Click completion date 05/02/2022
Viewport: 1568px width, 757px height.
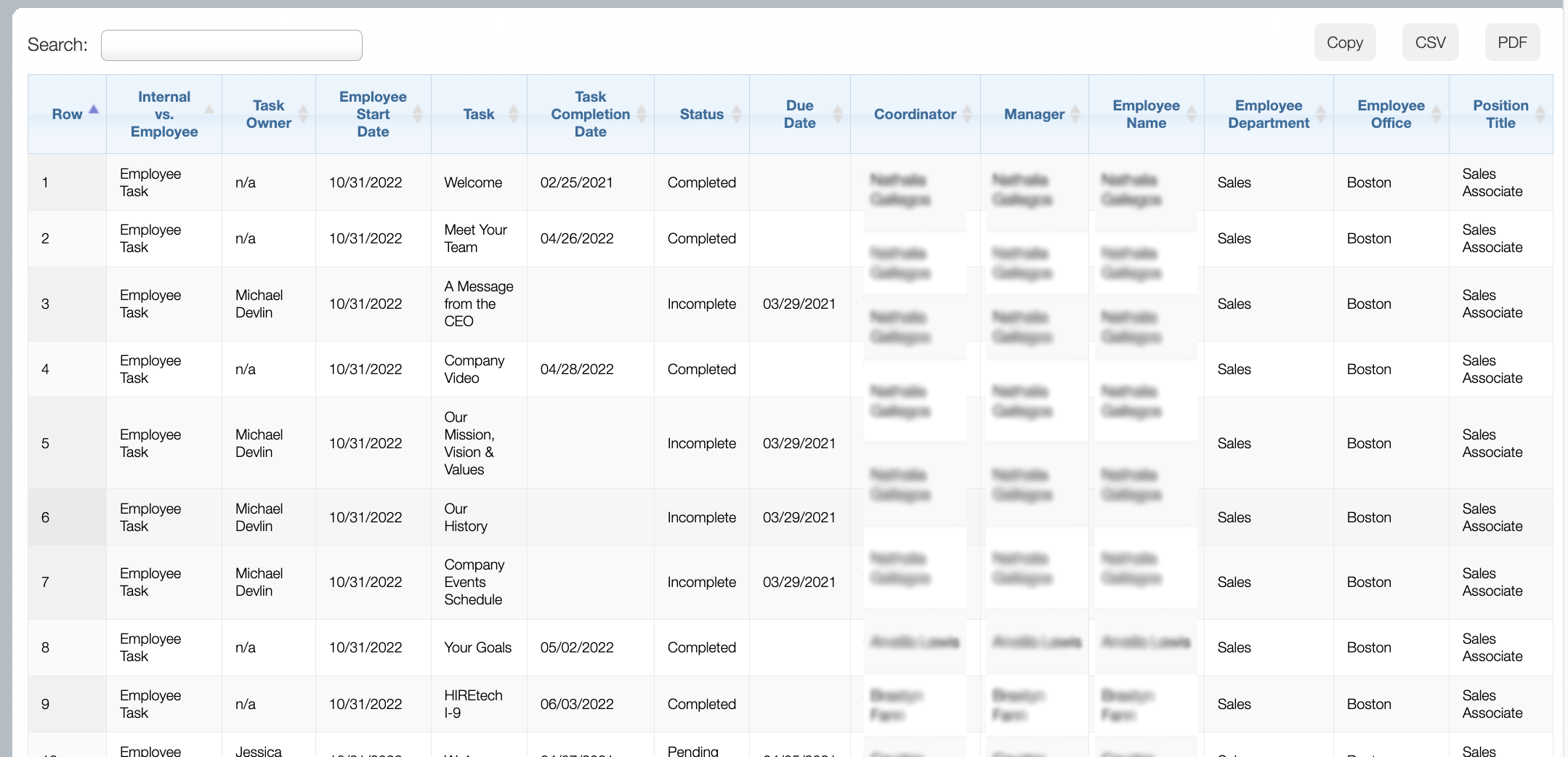click(x=577, y=647)
